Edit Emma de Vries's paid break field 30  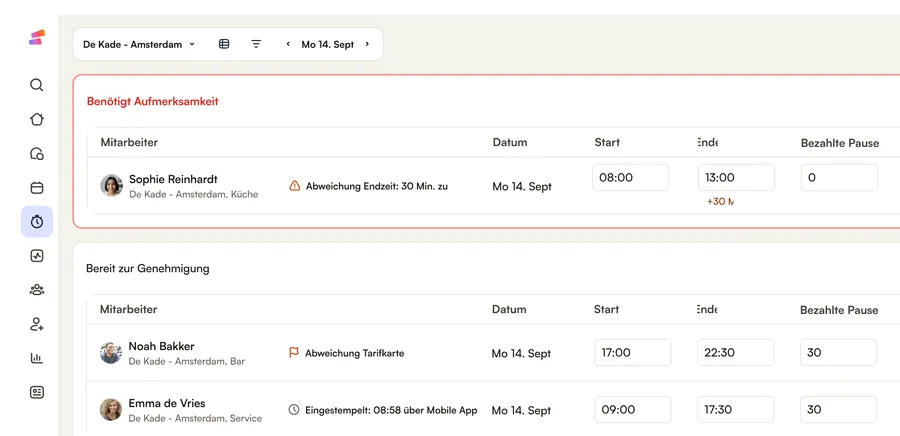click(839, 410)
